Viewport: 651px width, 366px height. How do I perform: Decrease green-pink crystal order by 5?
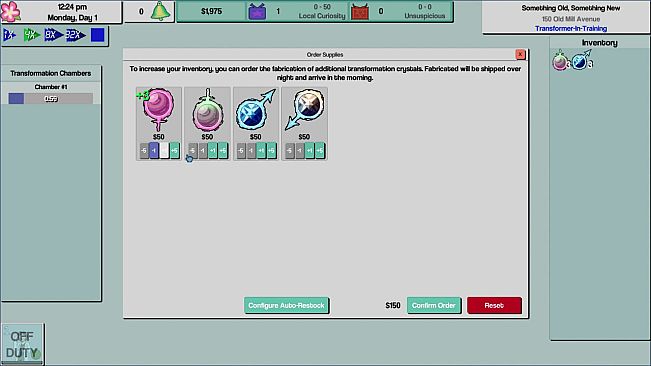point(193,151)
